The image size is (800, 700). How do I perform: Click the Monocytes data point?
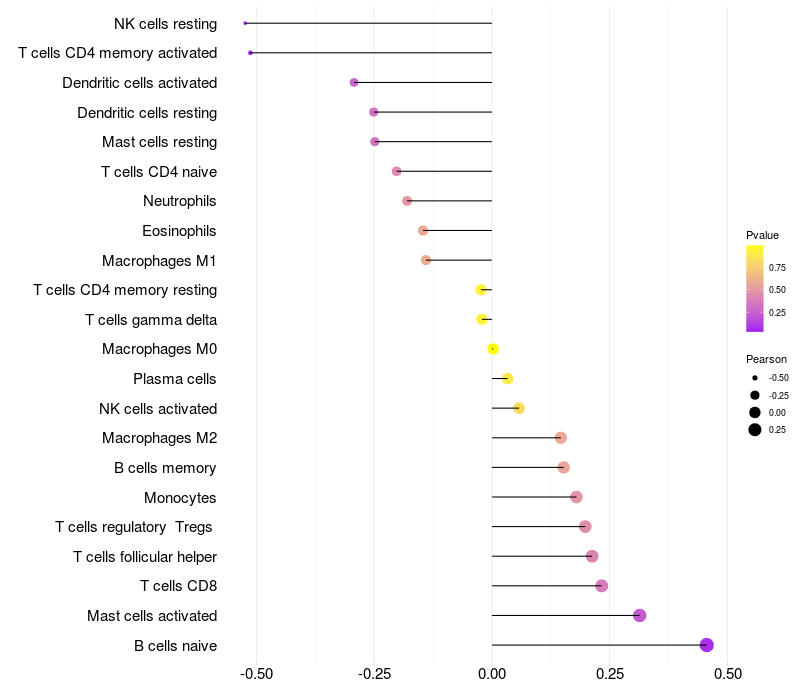pos(576,497)
